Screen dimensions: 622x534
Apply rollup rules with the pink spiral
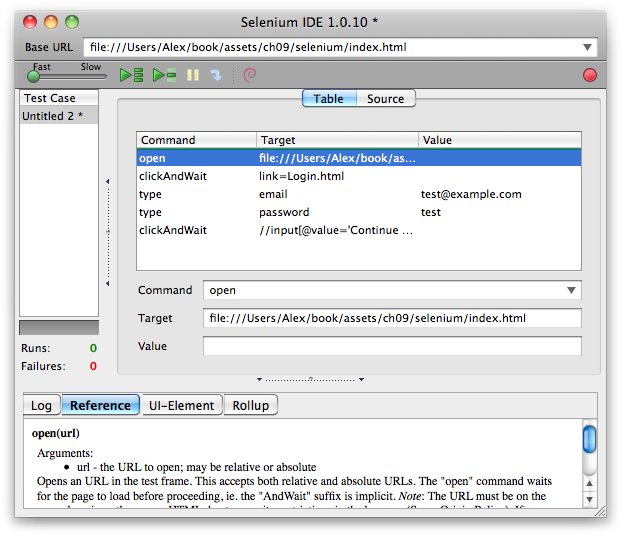[250, 75]
